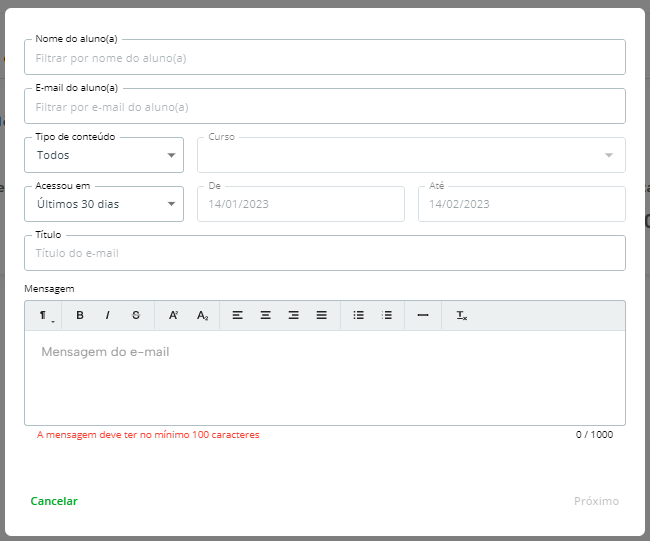The width and height of the screenshot is (650, 541).
Task: Open the paragraph style dropdown
Action: point(45,315)
